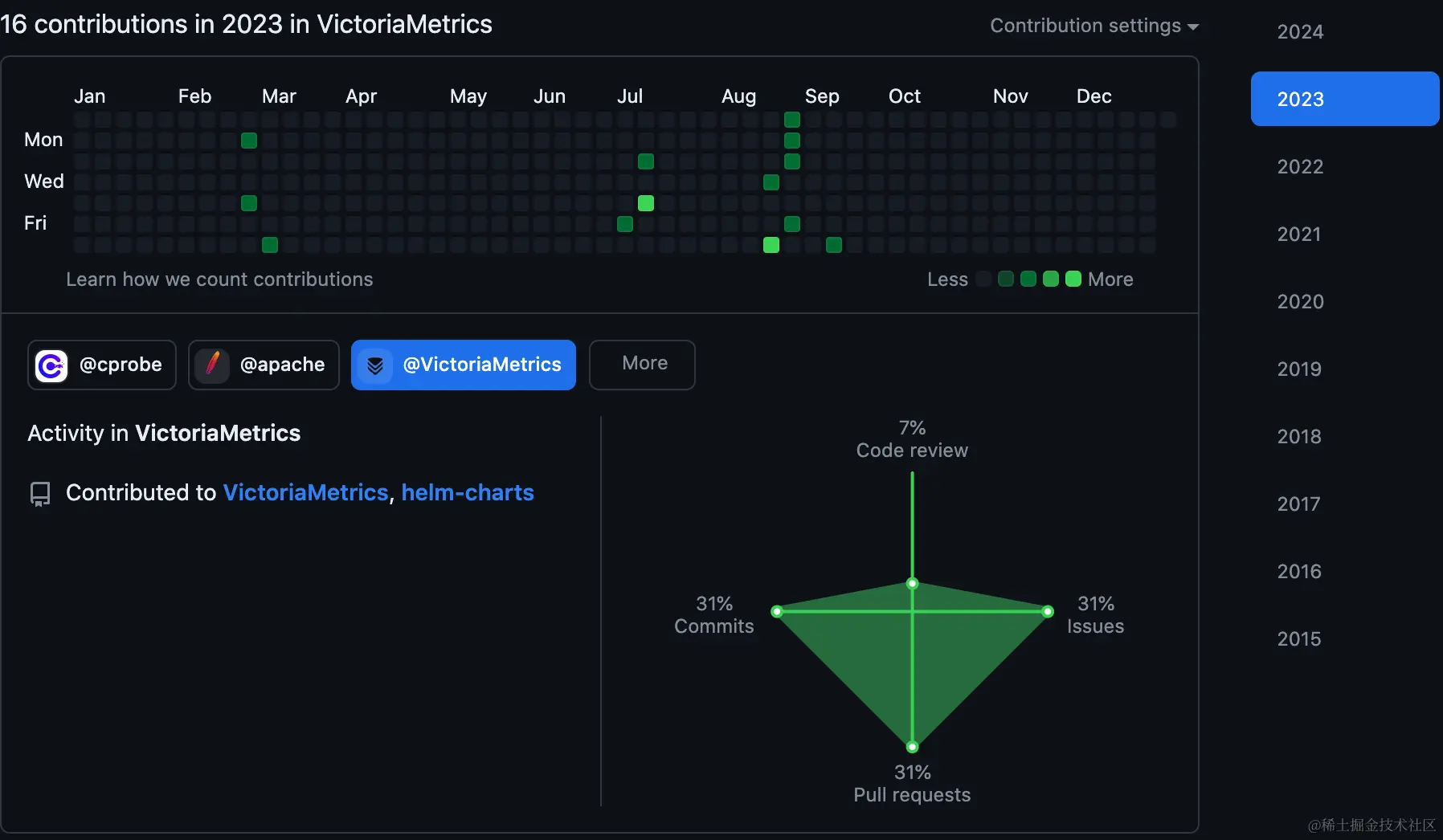Click the cprobe organization avatar icon
The height and width of the screenshot is (840, 1443).
[51, 365]
